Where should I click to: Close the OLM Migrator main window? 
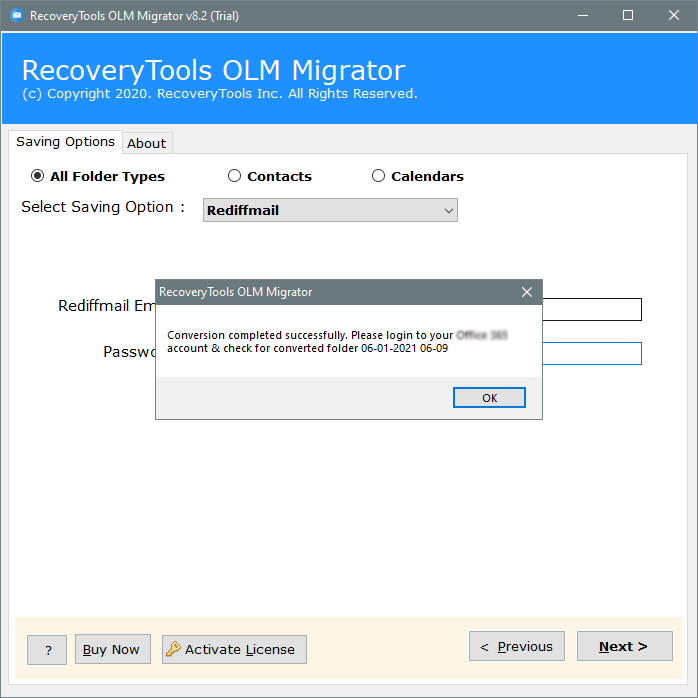point(674,16)
